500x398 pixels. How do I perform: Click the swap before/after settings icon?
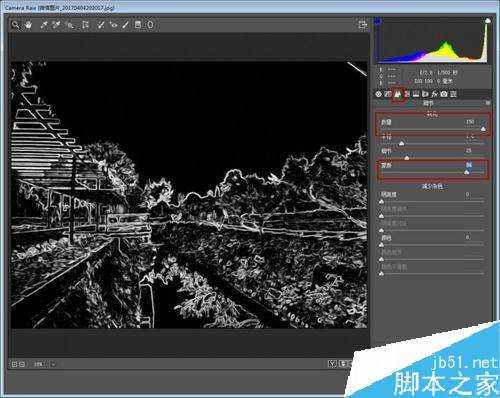tap(343, 364)
